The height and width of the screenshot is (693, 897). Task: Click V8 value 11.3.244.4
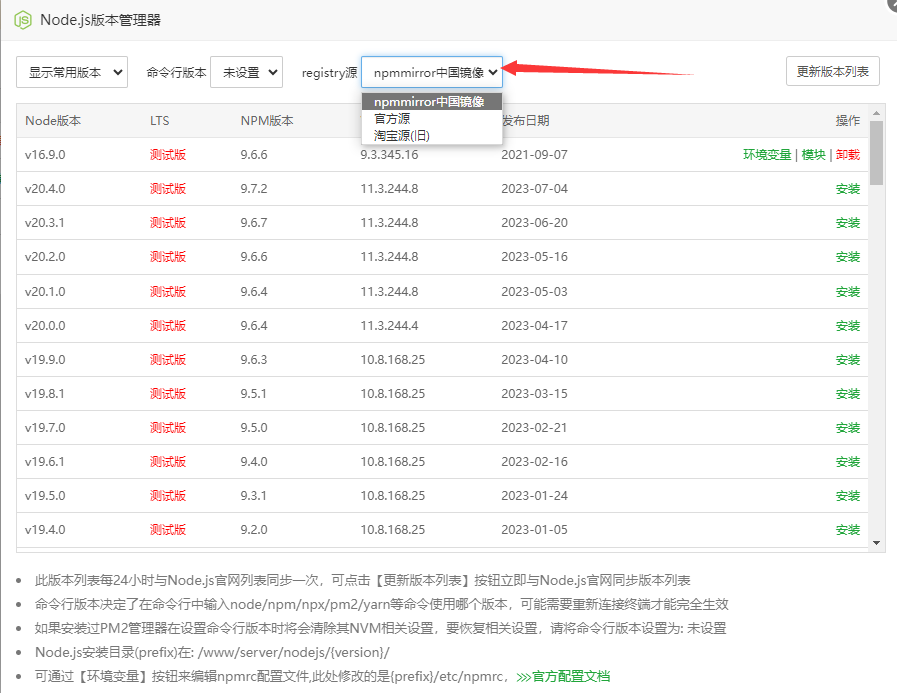pos(389,326)
